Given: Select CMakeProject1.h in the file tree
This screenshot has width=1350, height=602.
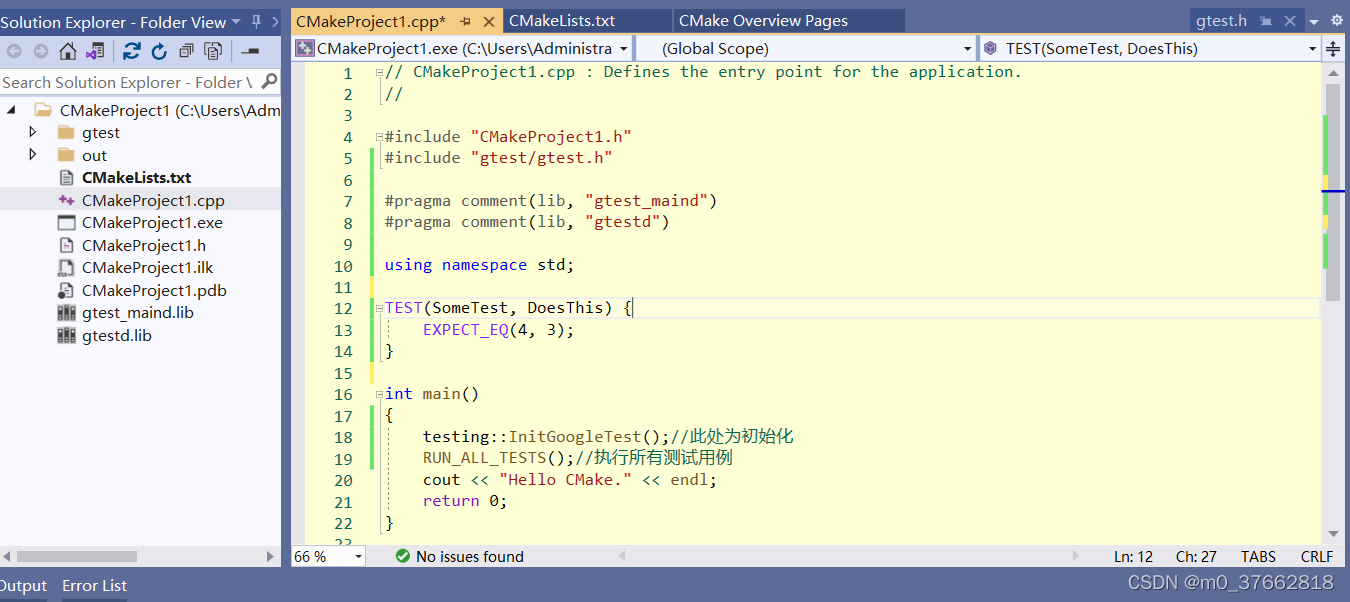Looking at the screenshot, I should pos(144,245).
